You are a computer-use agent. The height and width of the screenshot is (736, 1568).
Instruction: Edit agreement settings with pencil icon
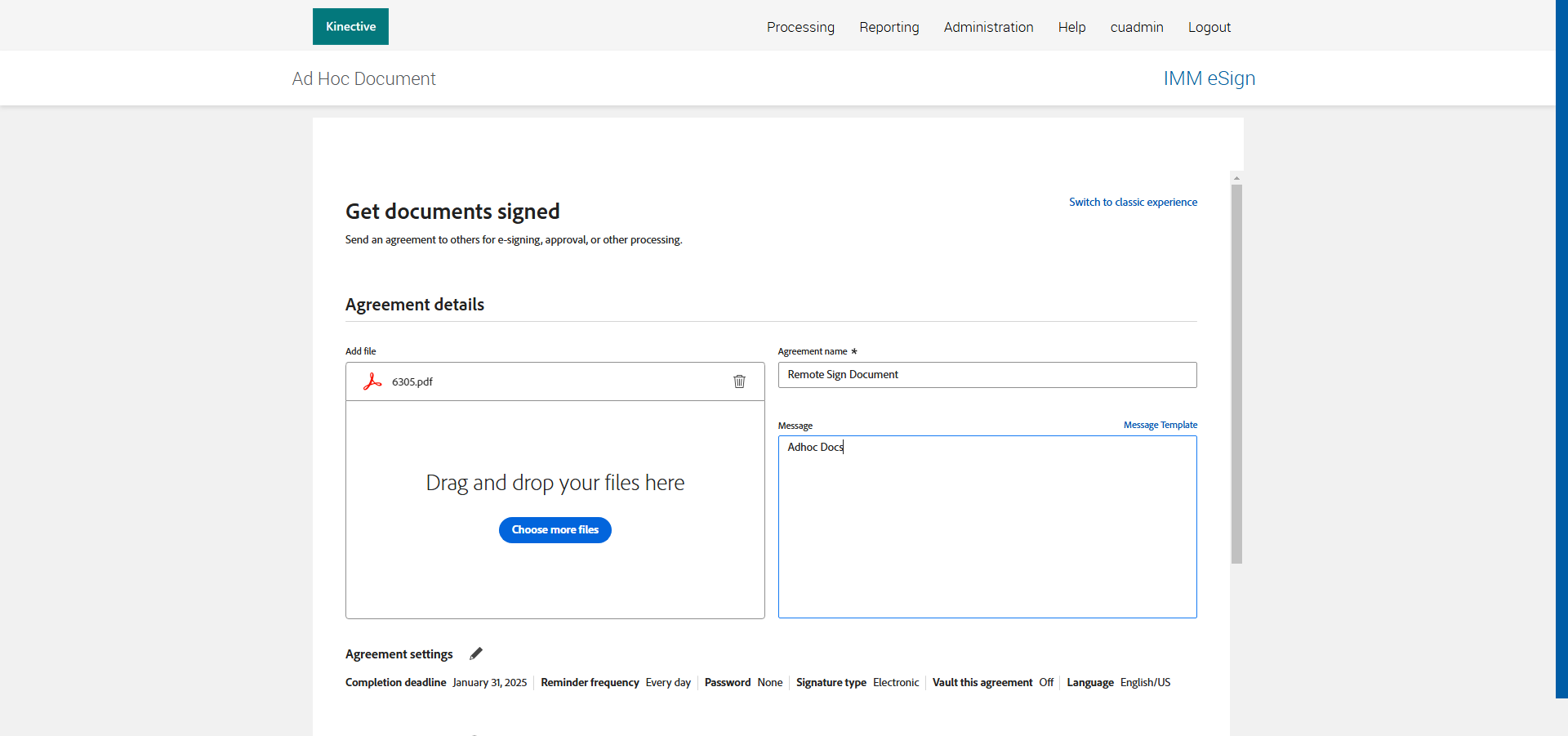pos(476,653)
